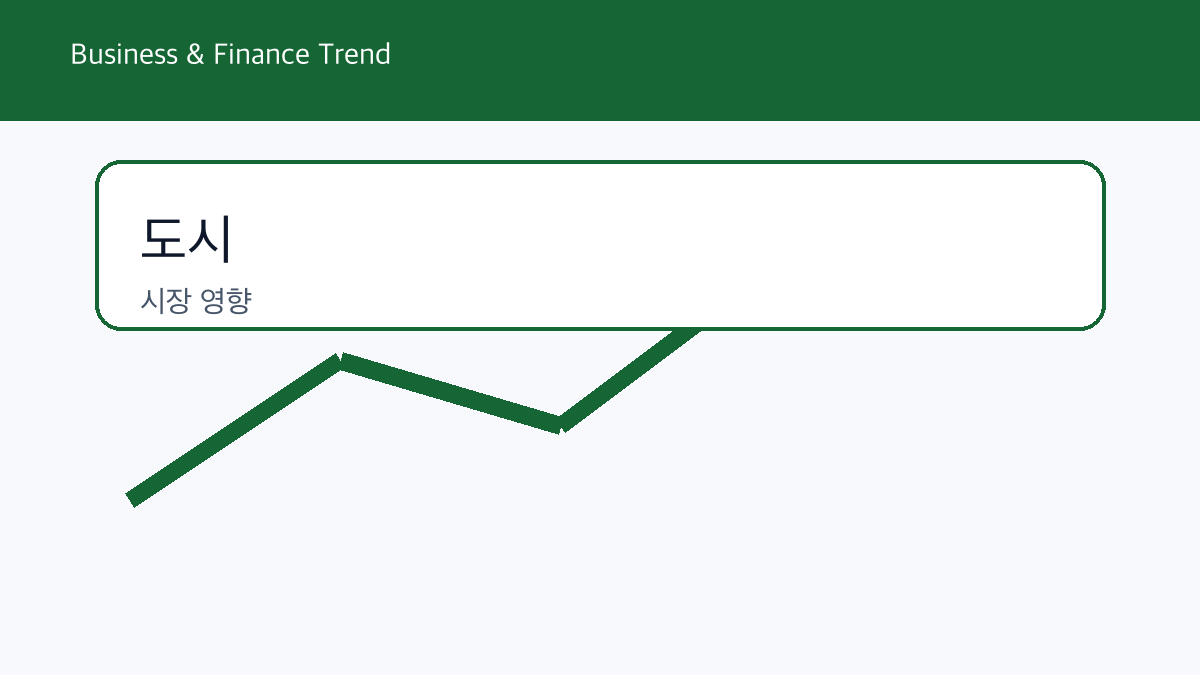Select the starting end of the trend line
Image resolution: width=1200 pixels, height=675 pixels.
(x=131, y=499)
